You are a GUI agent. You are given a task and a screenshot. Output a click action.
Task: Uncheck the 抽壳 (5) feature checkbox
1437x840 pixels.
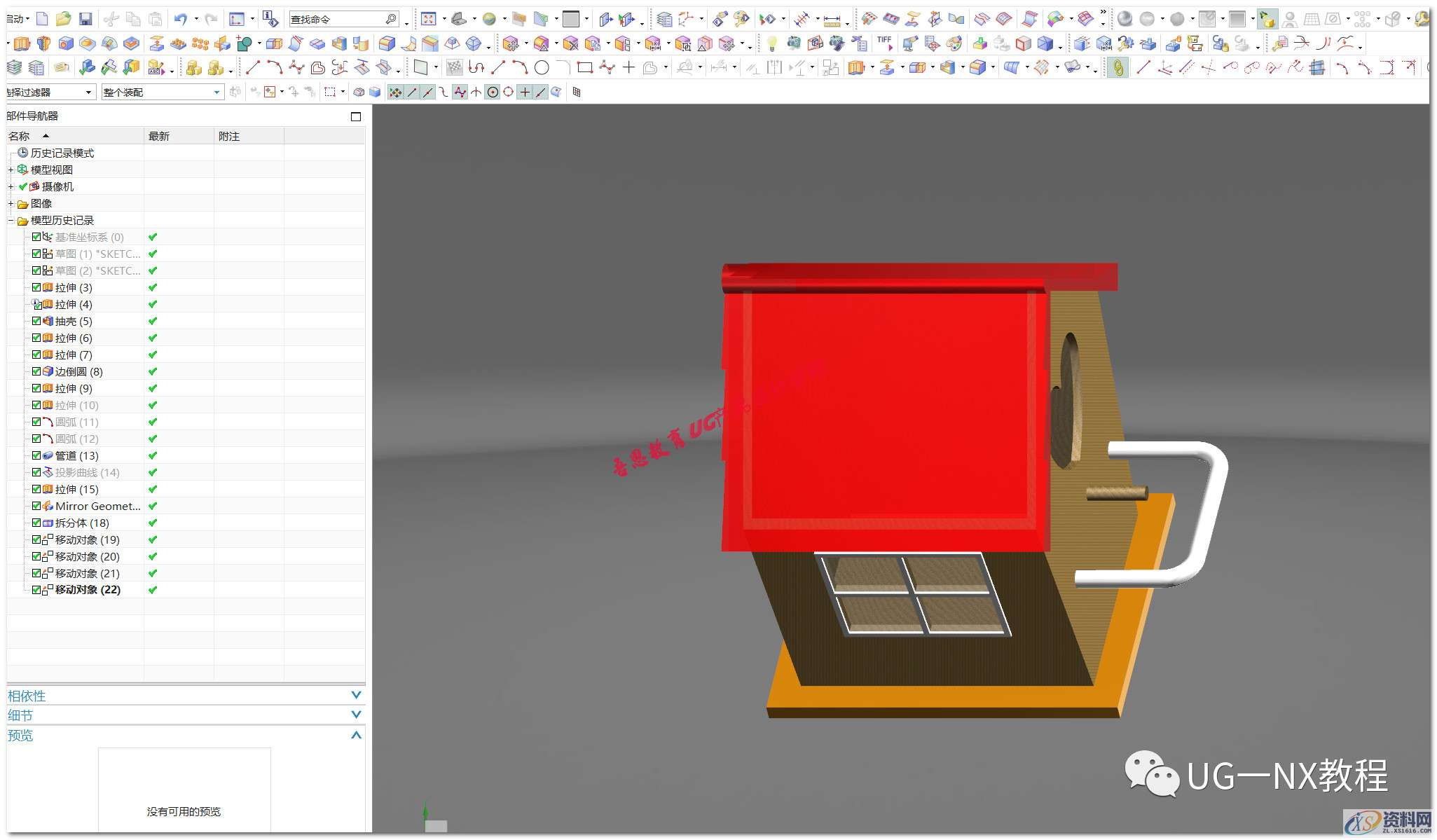pos(36,321)
